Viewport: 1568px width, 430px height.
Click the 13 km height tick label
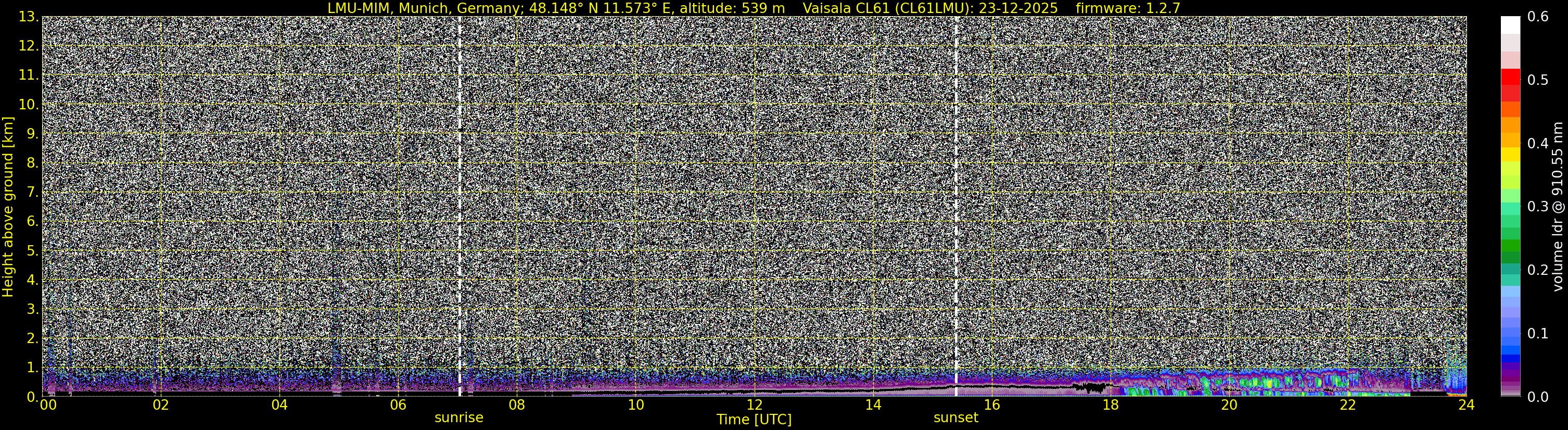click(x=28, y=17)
